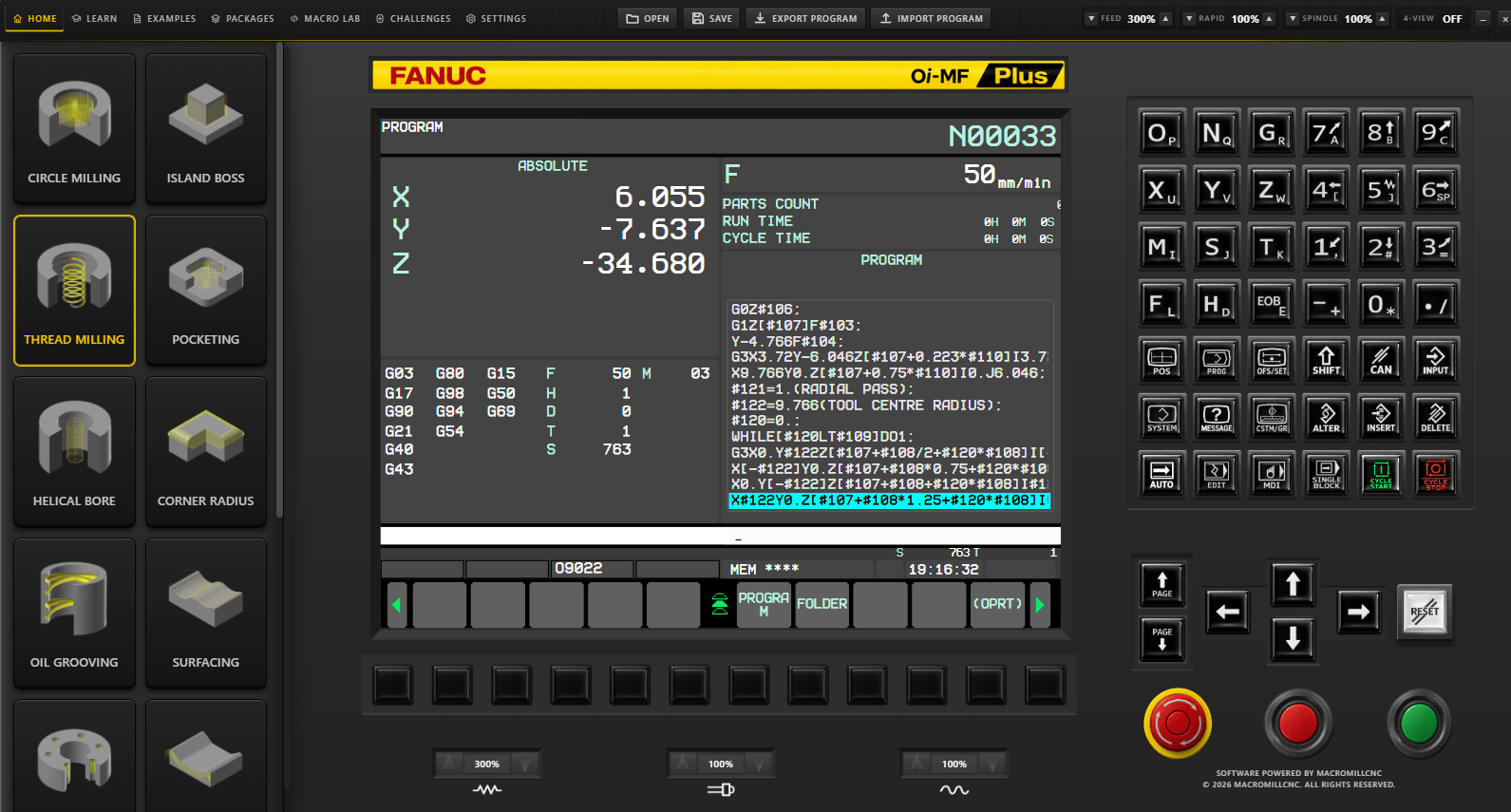The height and width of the screenshot is (812, 1511).
Task: Click the soft key right arrow
Action: pyautogui.click(x=1040, y=605)
